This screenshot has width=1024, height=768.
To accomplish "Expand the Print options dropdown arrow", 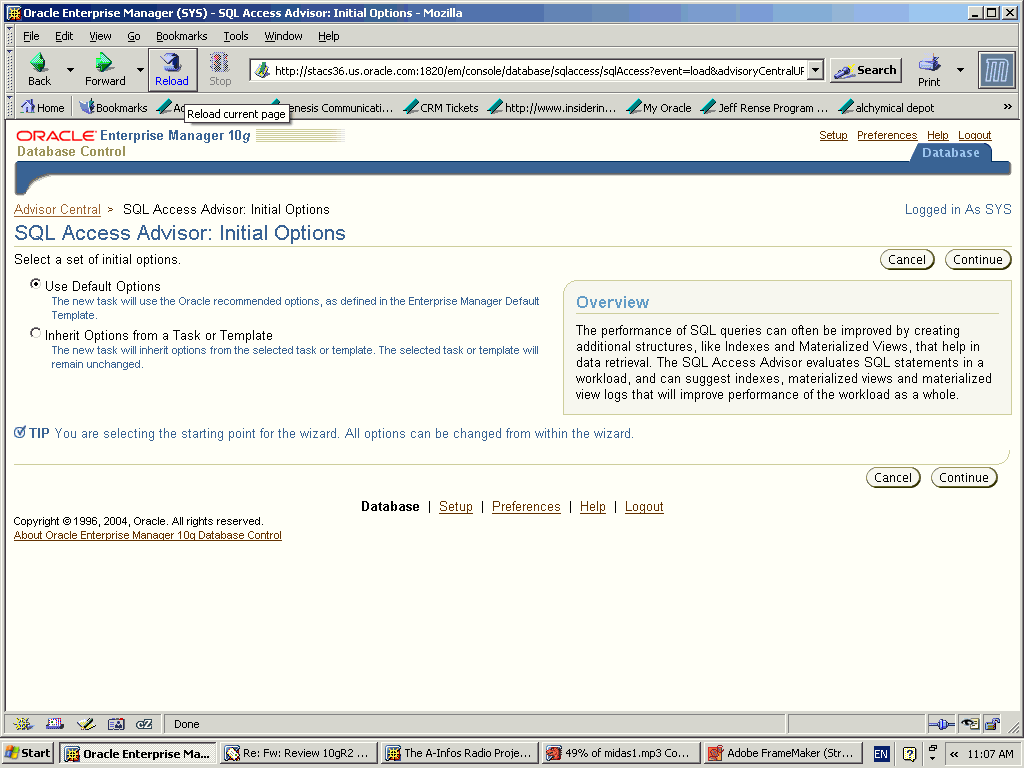I will [x=960, y=70].
